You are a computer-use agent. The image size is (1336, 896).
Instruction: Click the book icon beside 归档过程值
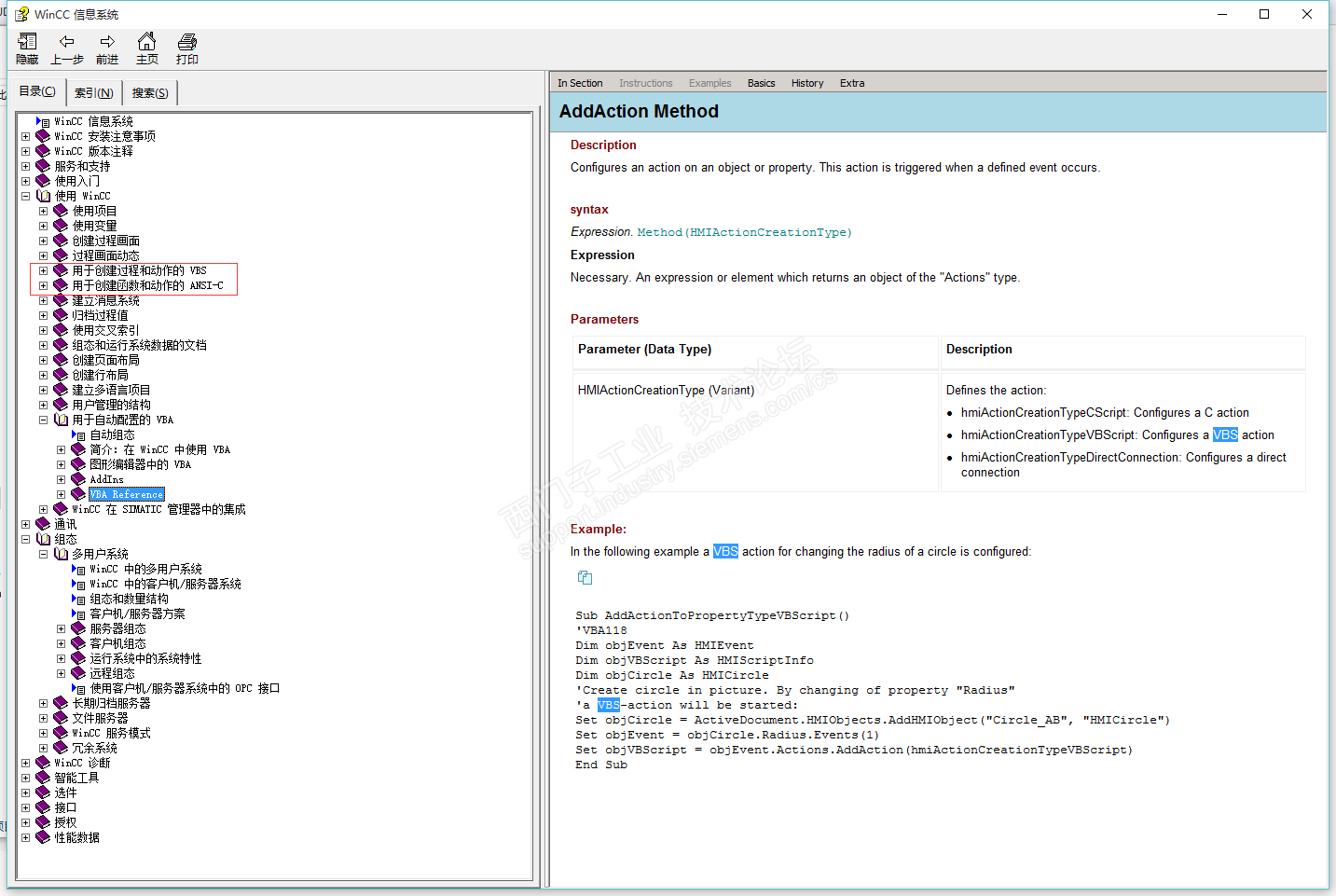pyautogui.click(x=61, y=315)
